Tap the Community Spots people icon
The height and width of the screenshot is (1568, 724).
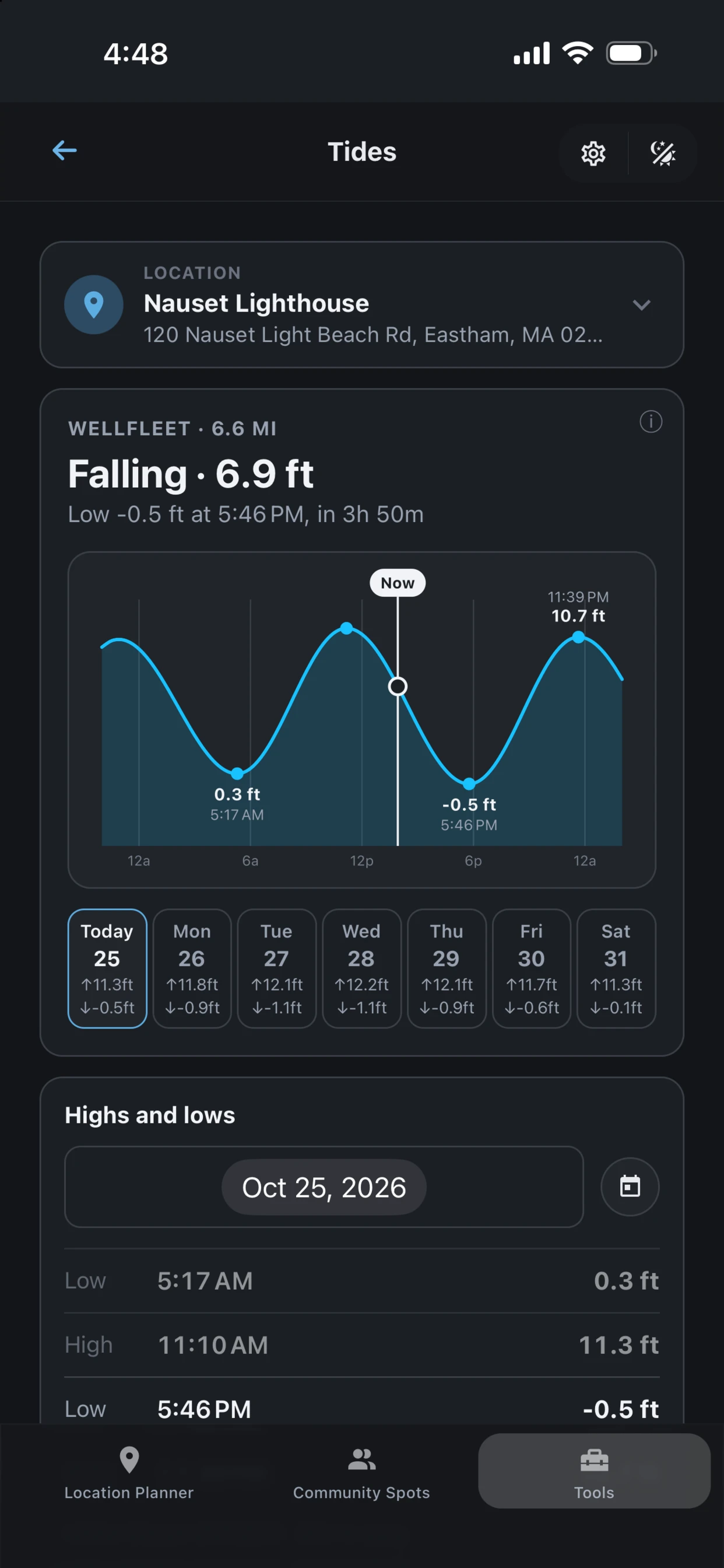[x=361, y=1459]
